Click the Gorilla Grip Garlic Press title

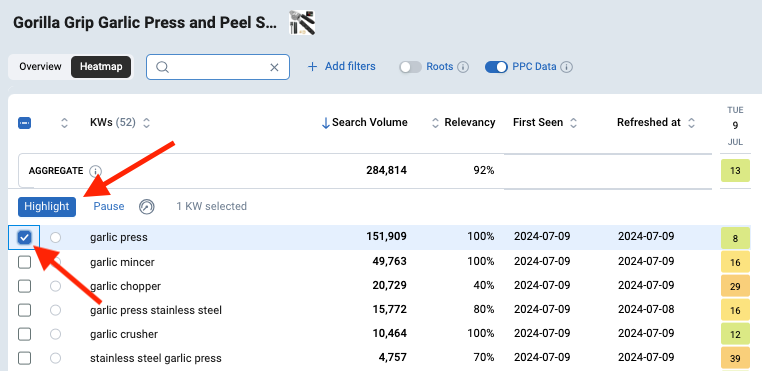click(x=145, y=23)
